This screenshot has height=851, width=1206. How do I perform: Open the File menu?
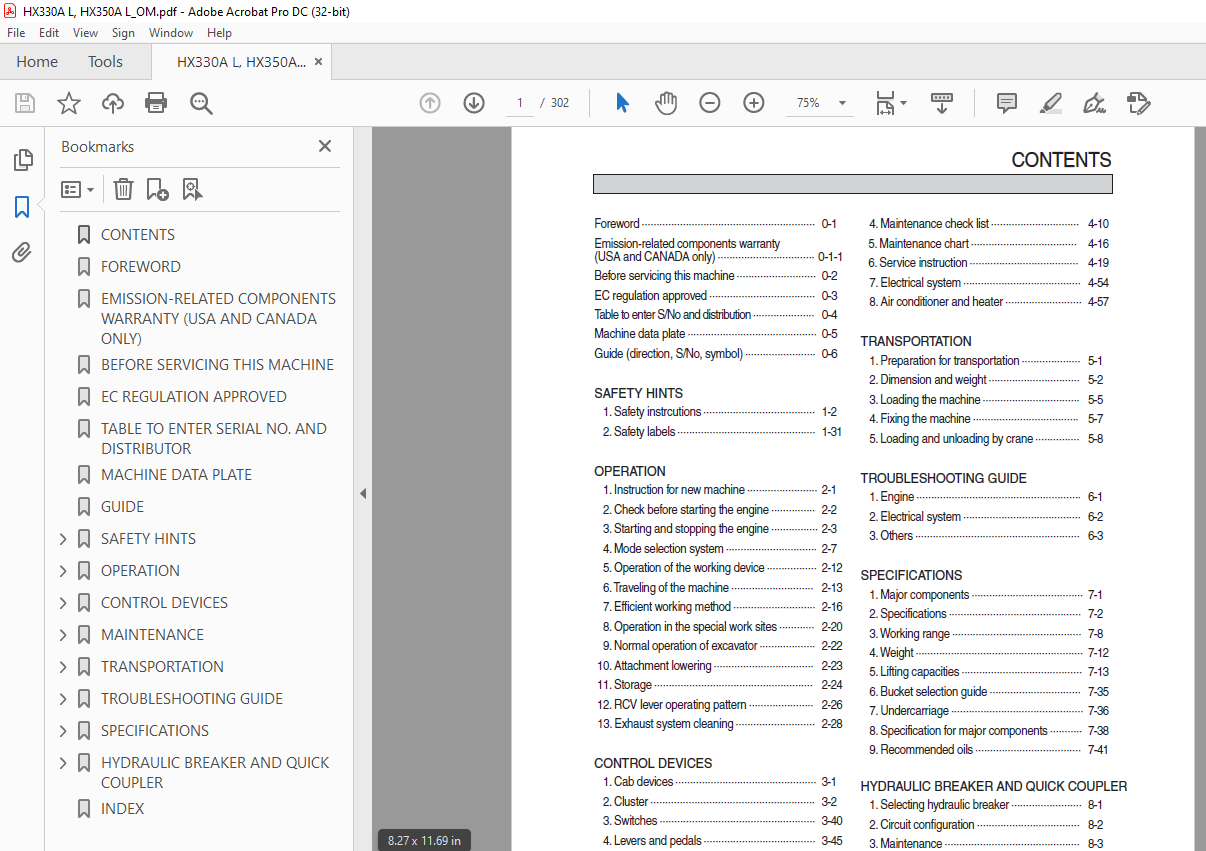pos(16,33)
